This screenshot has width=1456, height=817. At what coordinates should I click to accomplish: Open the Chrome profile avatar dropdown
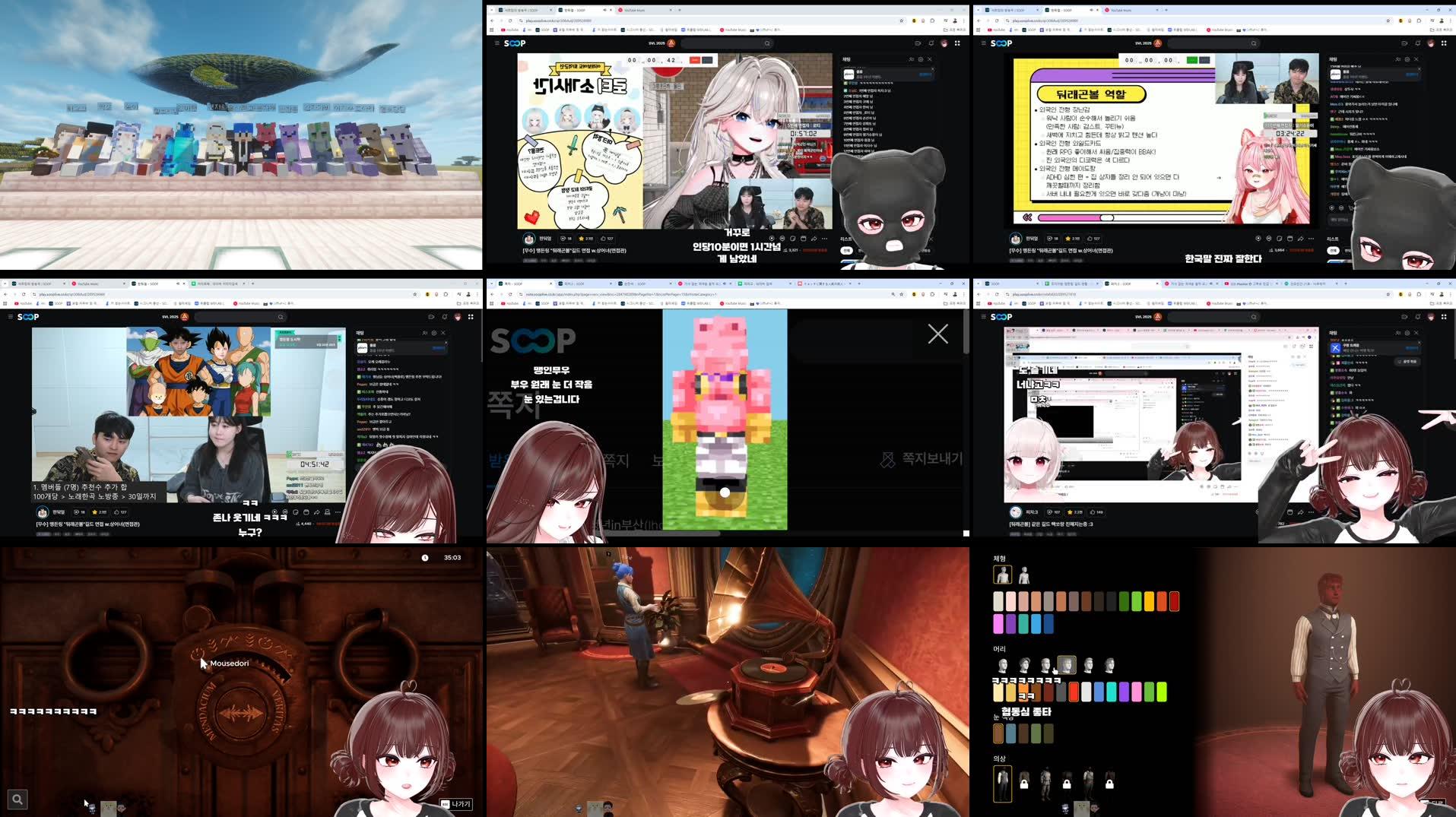tap(955, 21)
